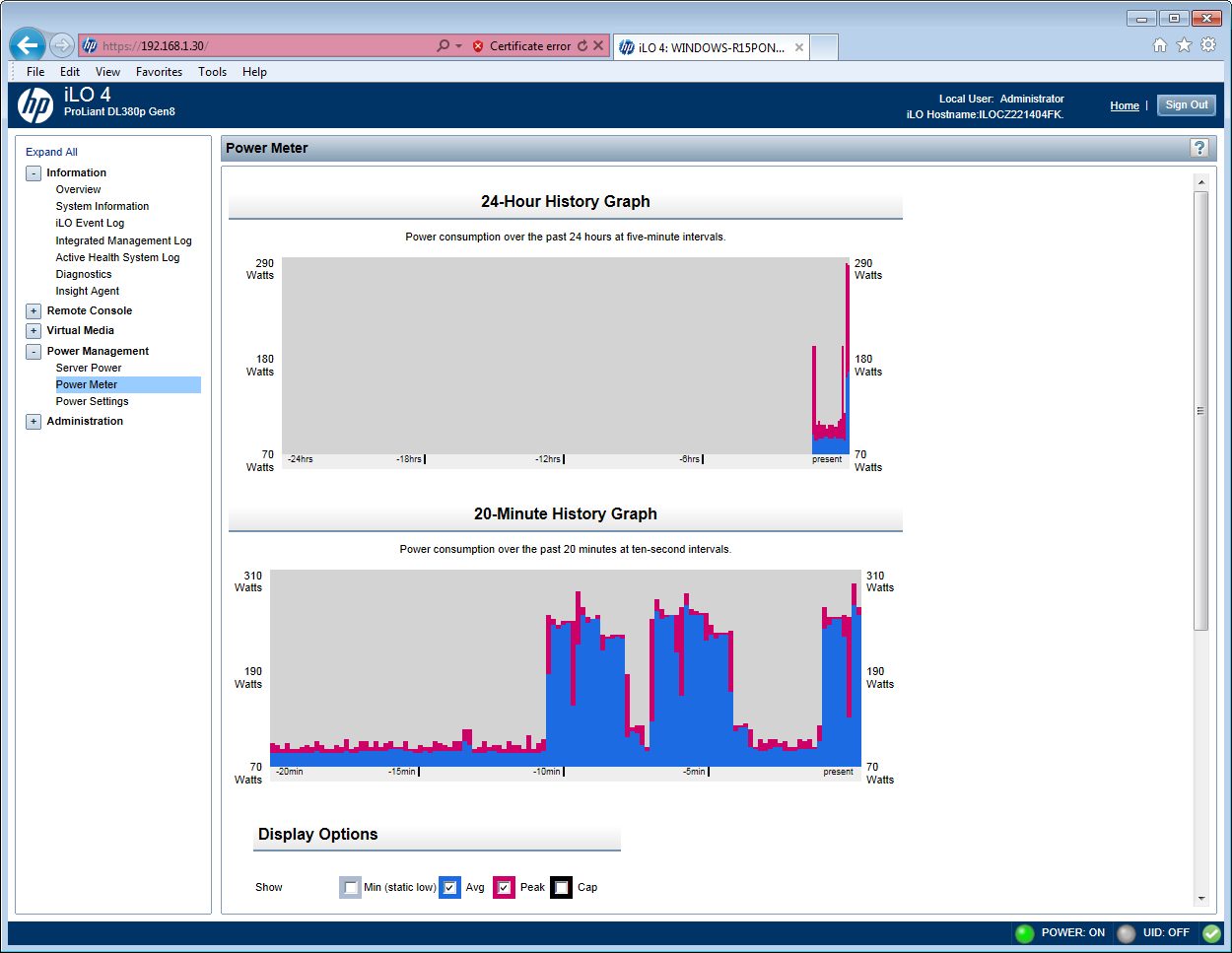The height and width of the screenshot is (953, 1232).
Task: Expand the Administration tree section
Action: pyautogui.click(x=34, y=422)
